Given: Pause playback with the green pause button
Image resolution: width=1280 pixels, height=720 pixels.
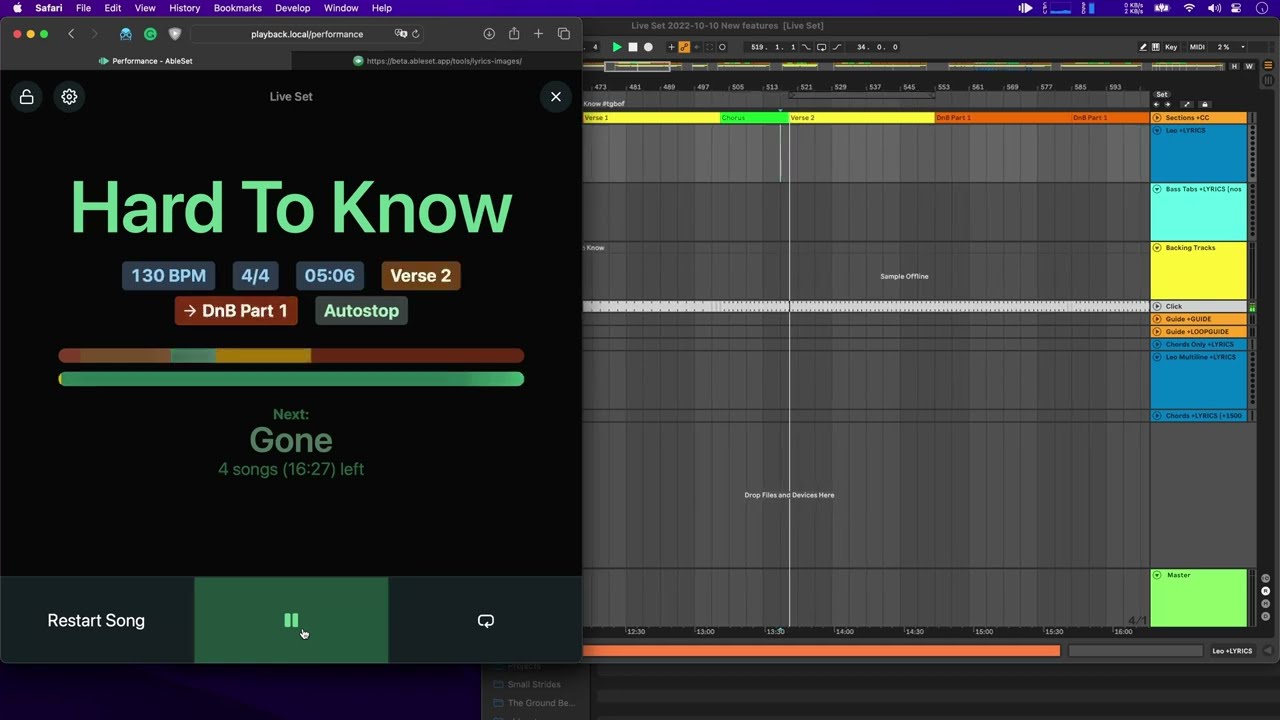Looking at the screenshot, I should click(x=291, y=620).
